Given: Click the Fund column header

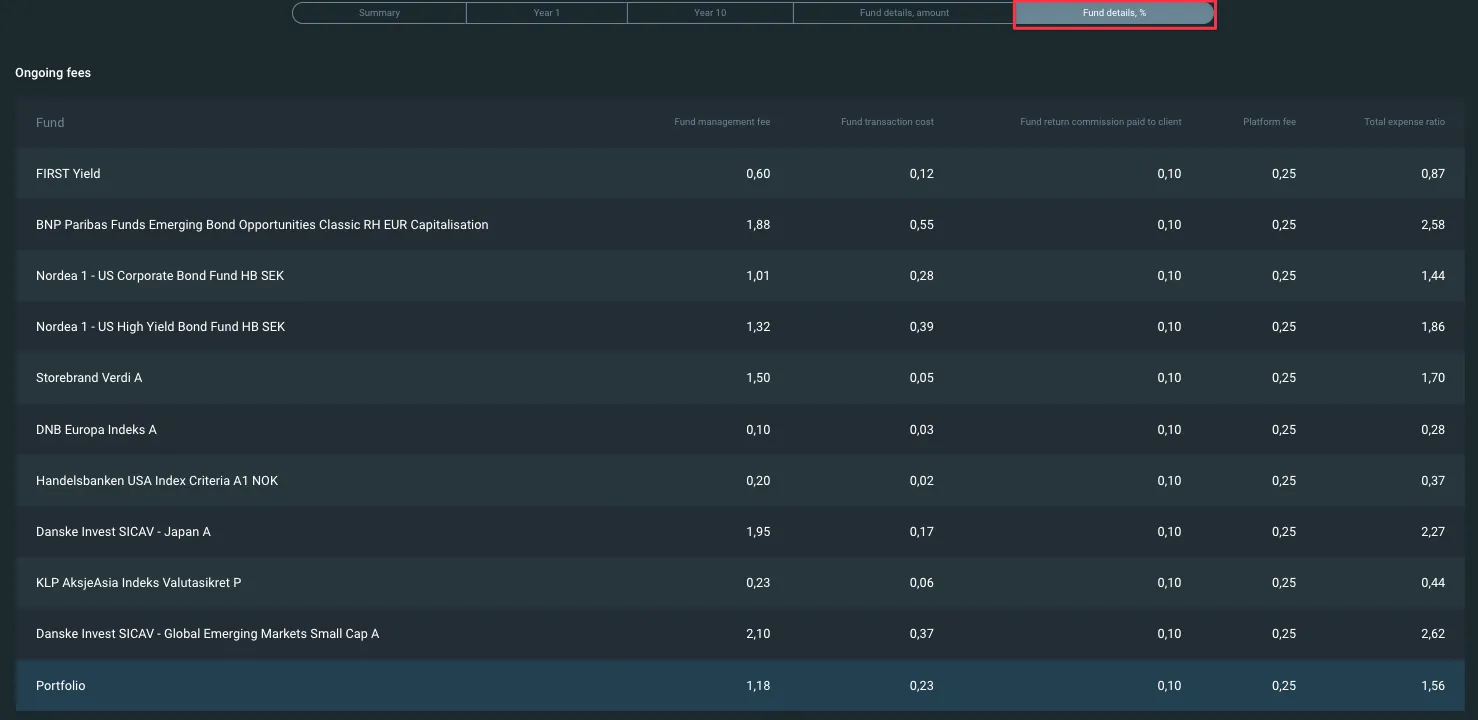Looking at the screenshot, I should point(50,123).
